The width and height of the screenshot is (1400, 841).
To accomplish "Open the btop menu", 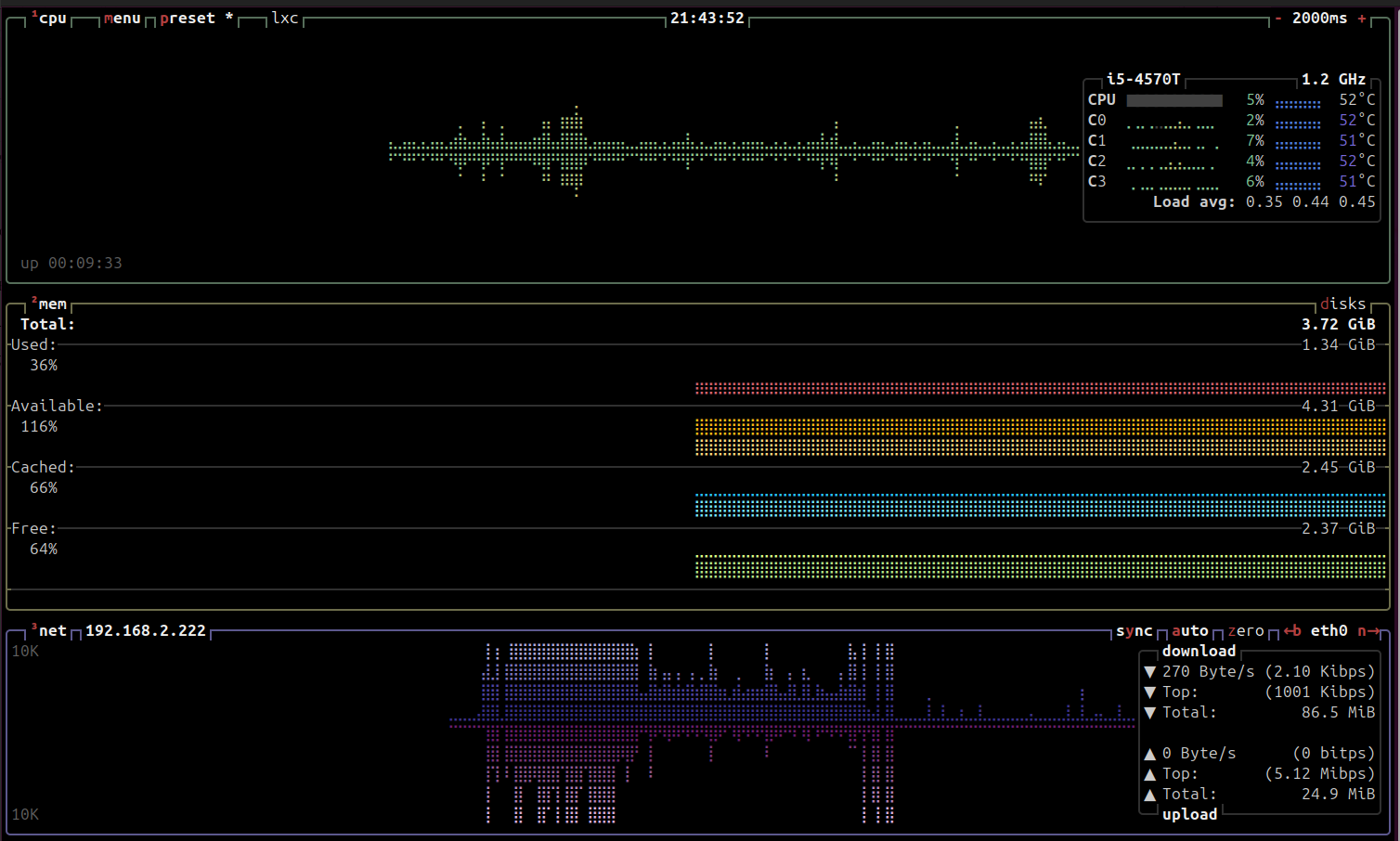I will point(123,19).
